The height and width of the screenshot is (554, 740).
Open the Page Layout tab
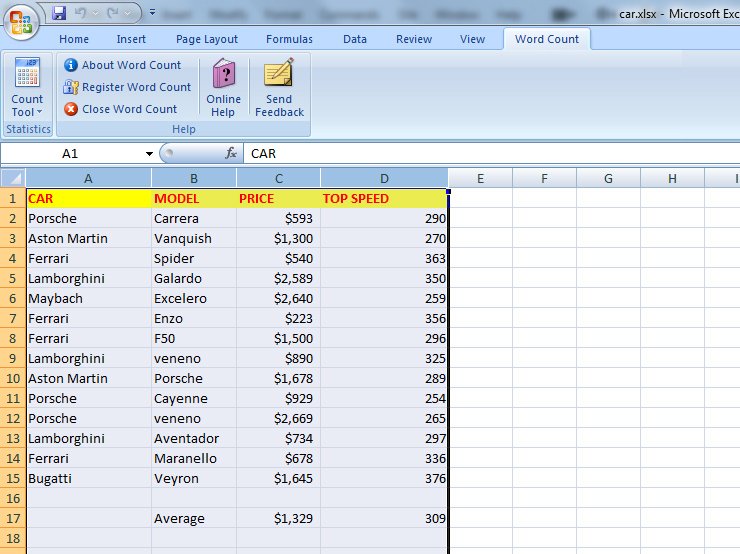[x=207, y=39]
